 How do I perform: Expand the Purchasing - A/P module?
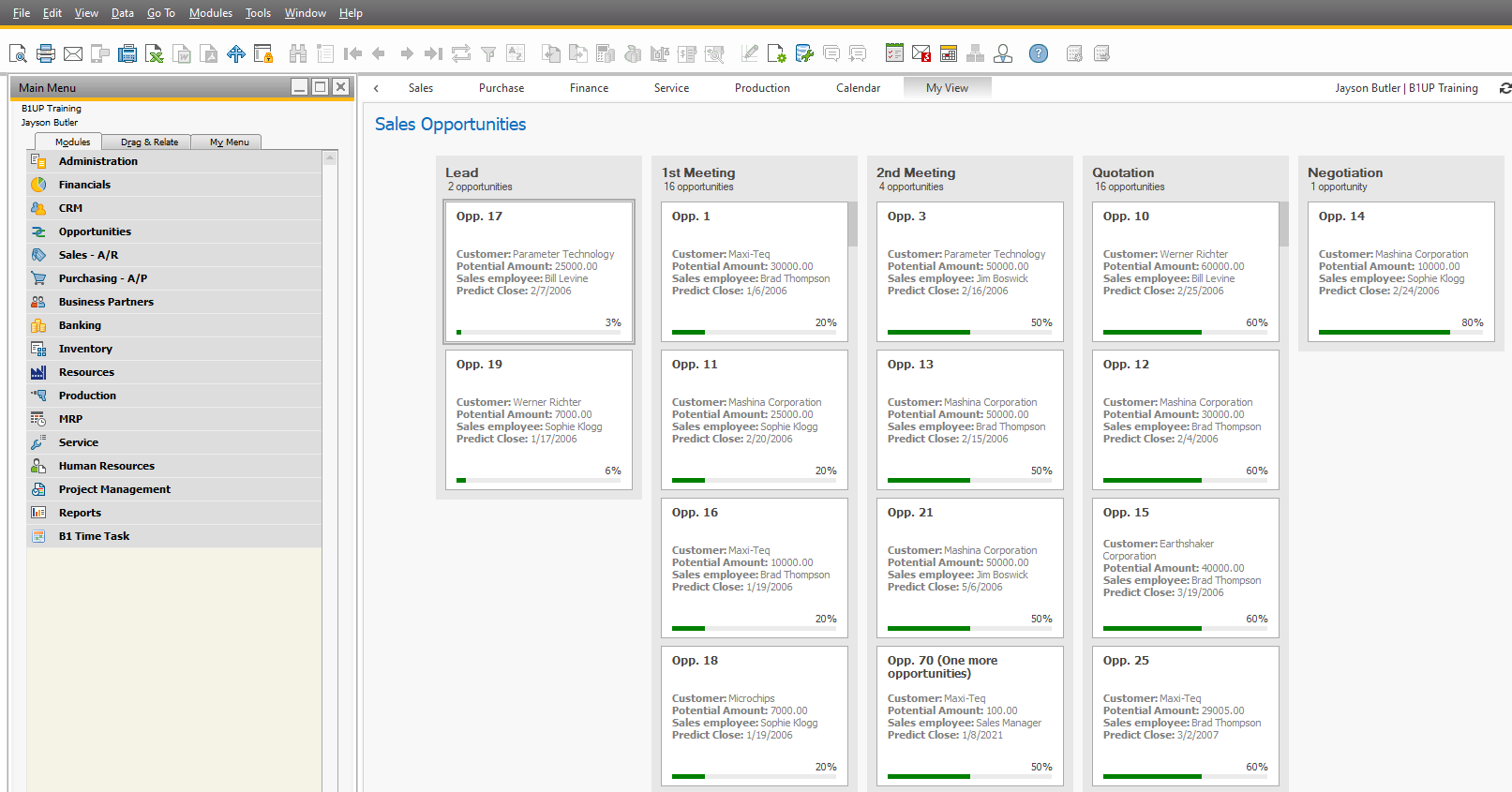(174, 278)
